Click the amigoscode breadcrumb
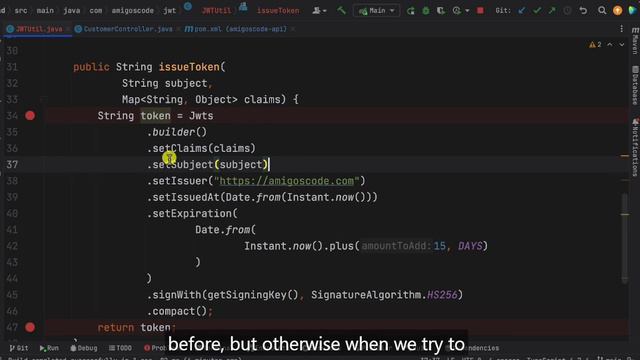 (133, 11)
